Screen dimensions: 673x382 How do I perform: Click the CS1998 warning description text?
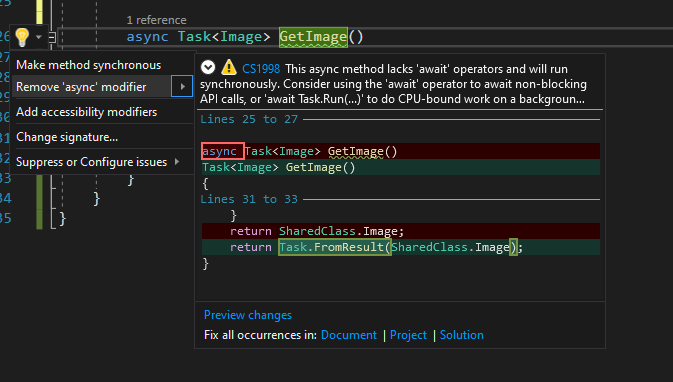pyautogui.click(x=393, y=84)
